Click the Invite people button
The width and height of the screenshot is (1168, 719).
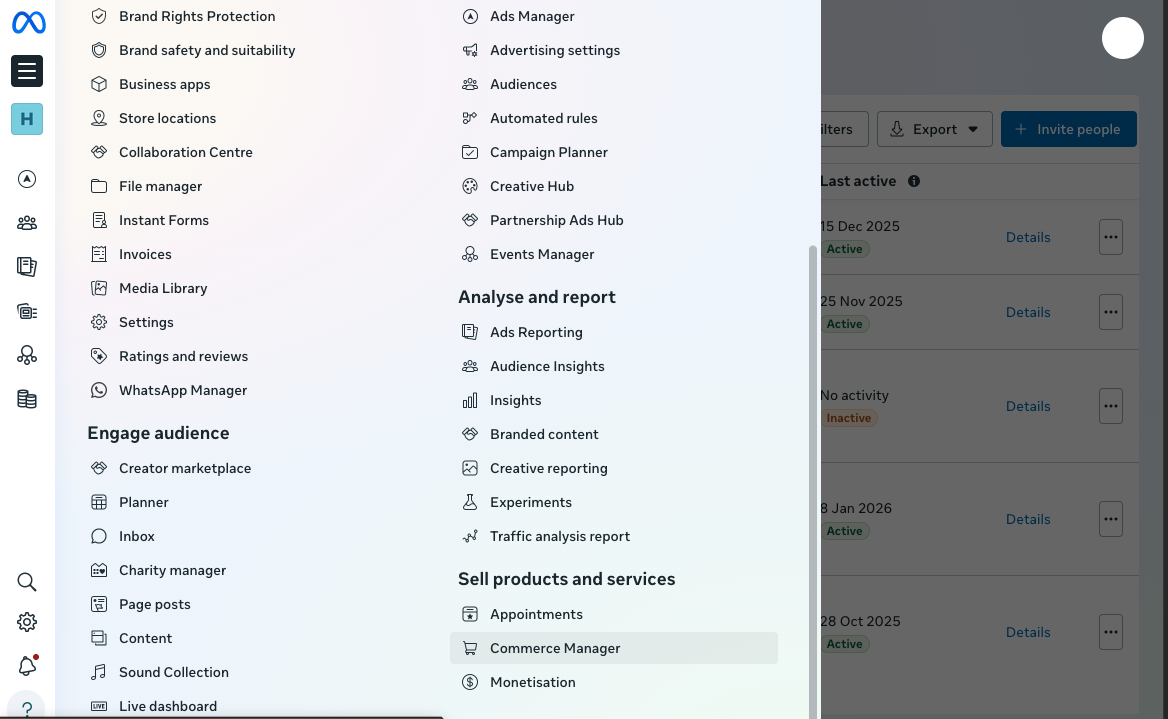pyautogui.click(x=1068, y=129)
